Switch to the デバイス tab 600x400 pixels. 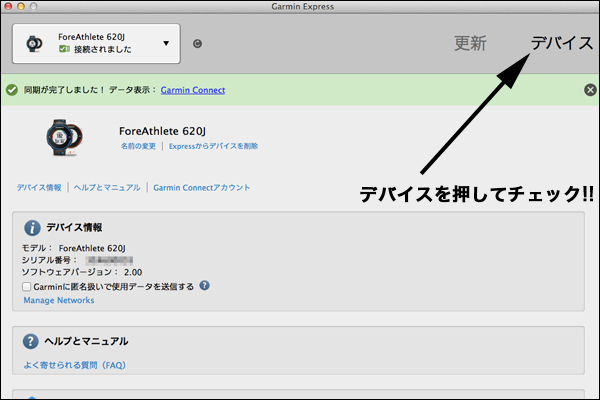point(562,43)
